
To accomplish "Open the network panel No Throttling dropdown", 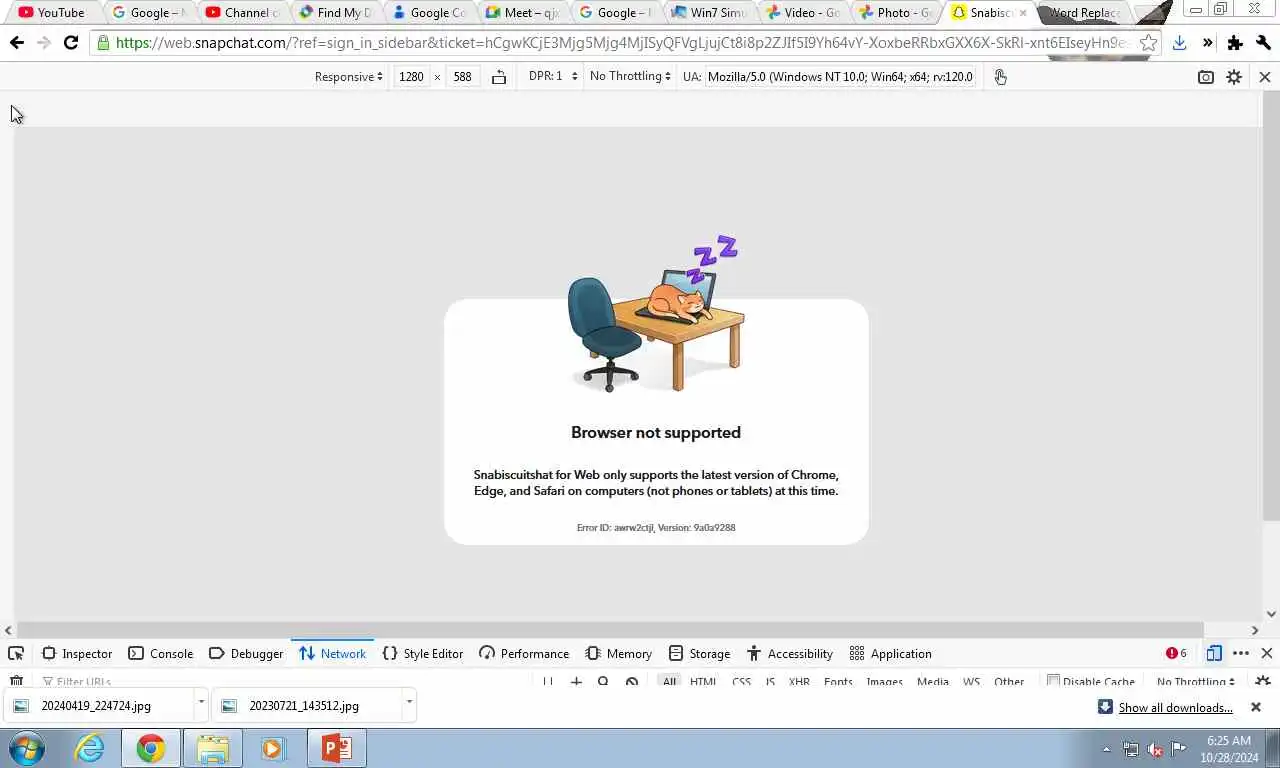I will 1195,681.
